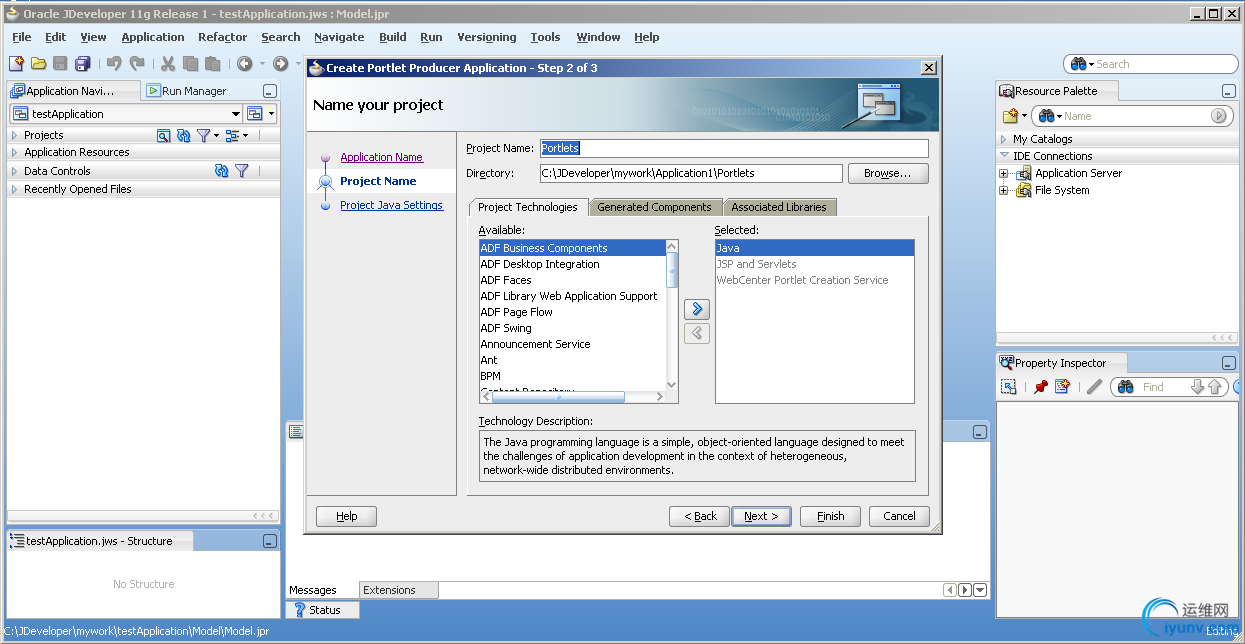
Task: Open the Tools menu
Action: pyautogui.click(x=545, y=37)
